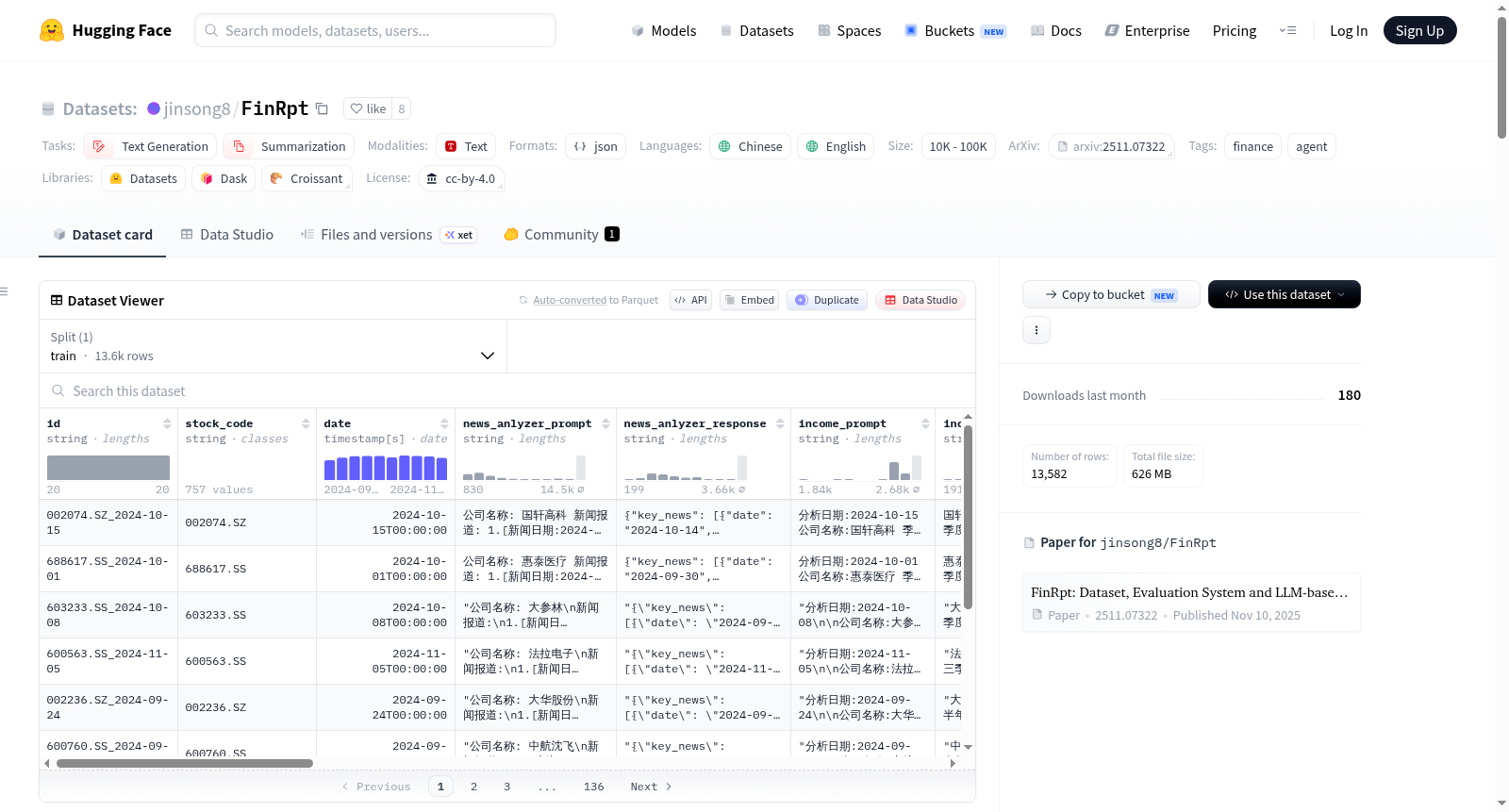Open the Use this dataset dropdown

pos(1284,294)
